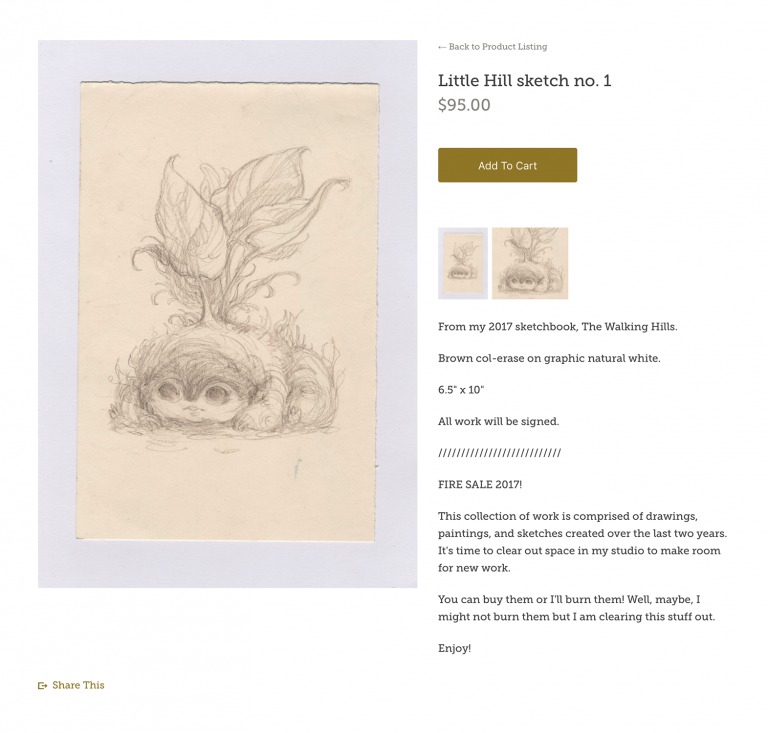The image size is (768, 733).
Task: Select the second thumbnail showing the close-up
Action: 530,263
